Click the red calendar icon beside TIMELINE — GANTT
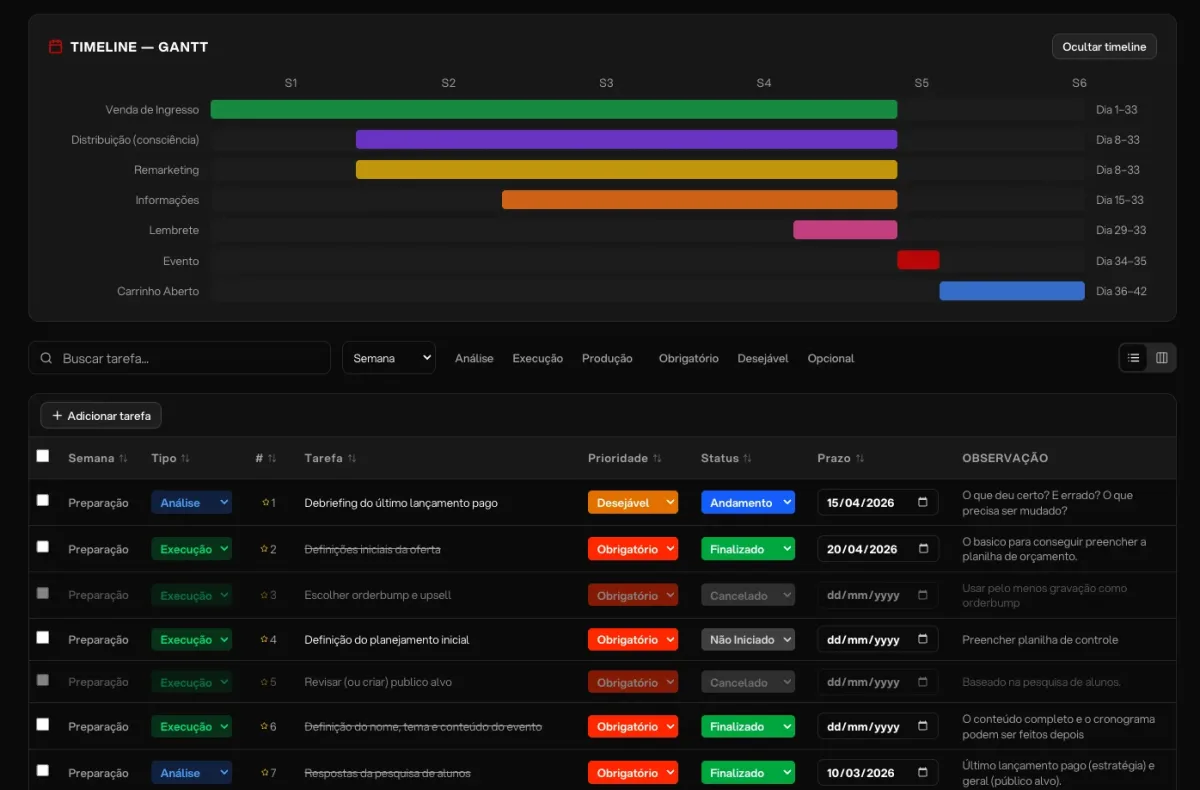1200x790 pixels. click(55, 47)
